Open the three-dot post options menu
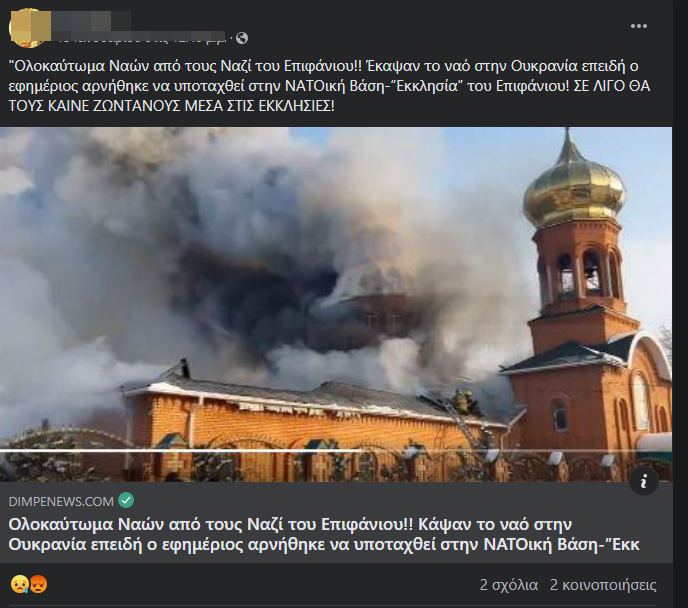 tap(638, 26)
